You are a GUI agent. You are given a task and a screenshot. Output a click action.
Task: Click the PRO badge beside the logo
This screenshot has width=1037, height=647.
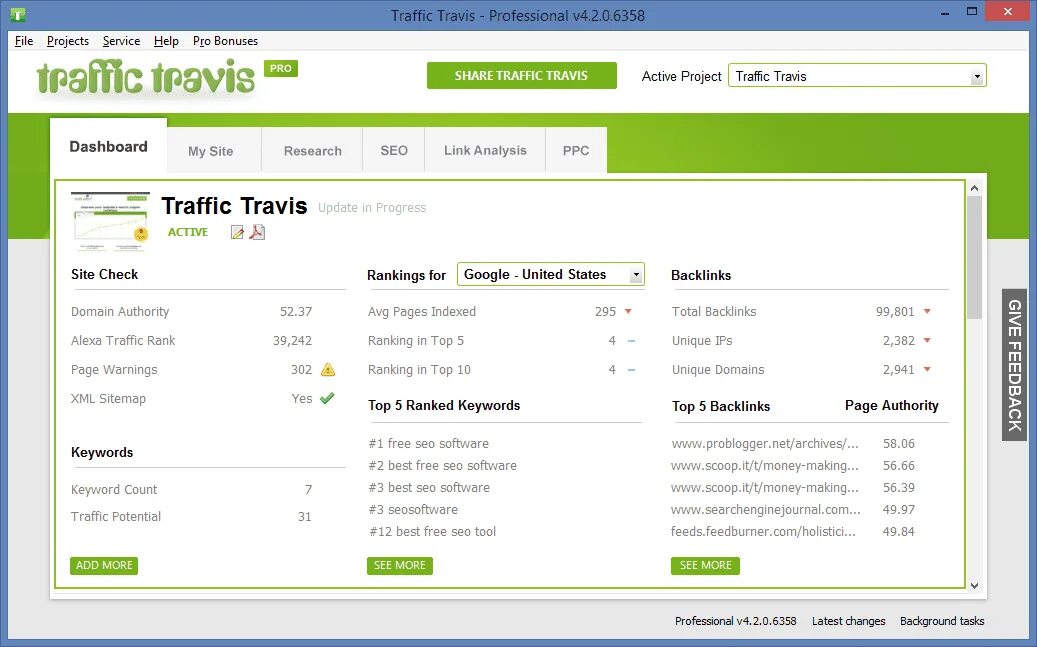tap(281, 68)
